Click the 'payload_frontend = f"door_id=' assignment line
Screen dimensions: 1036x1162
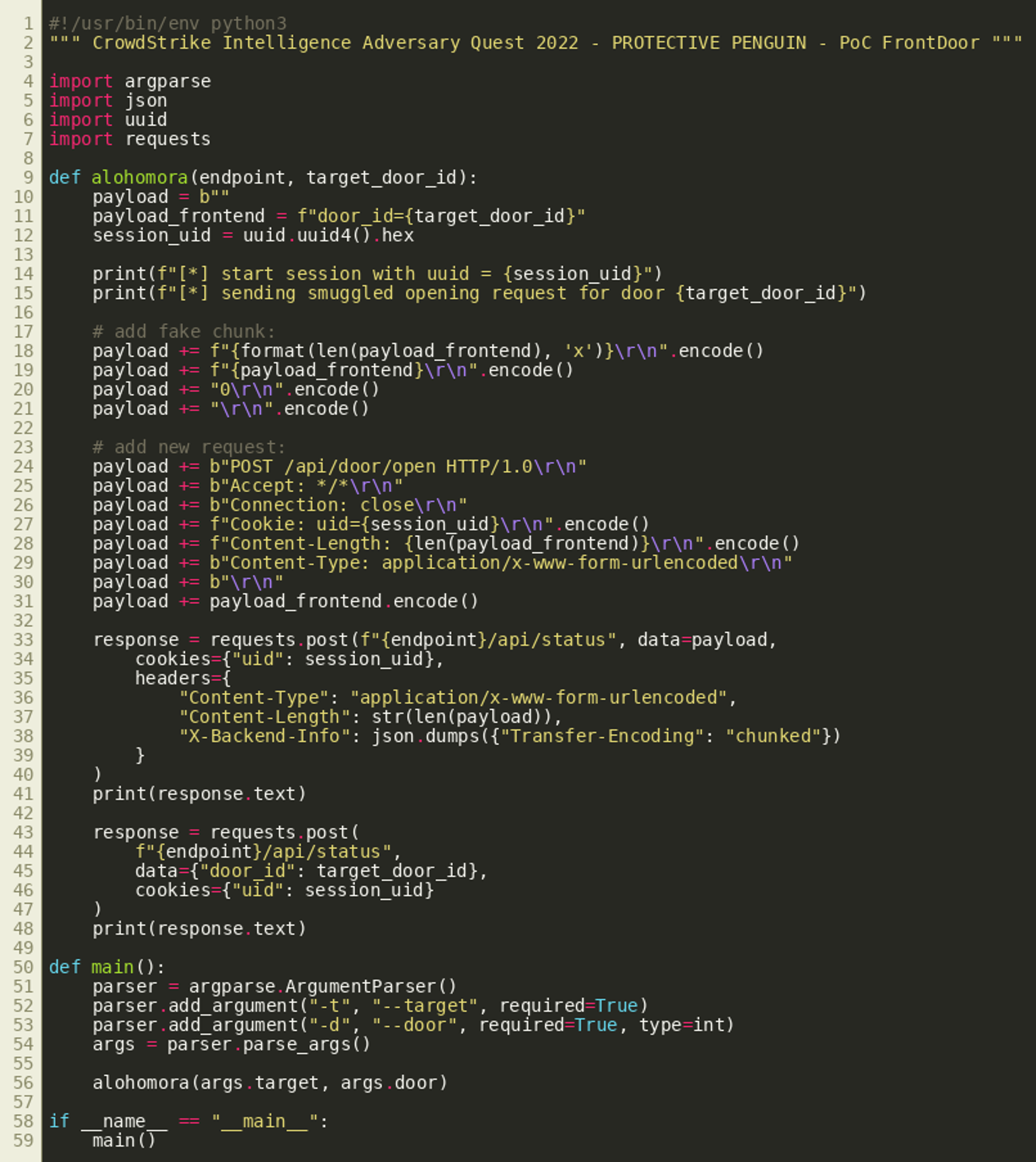tap(339, 216)
